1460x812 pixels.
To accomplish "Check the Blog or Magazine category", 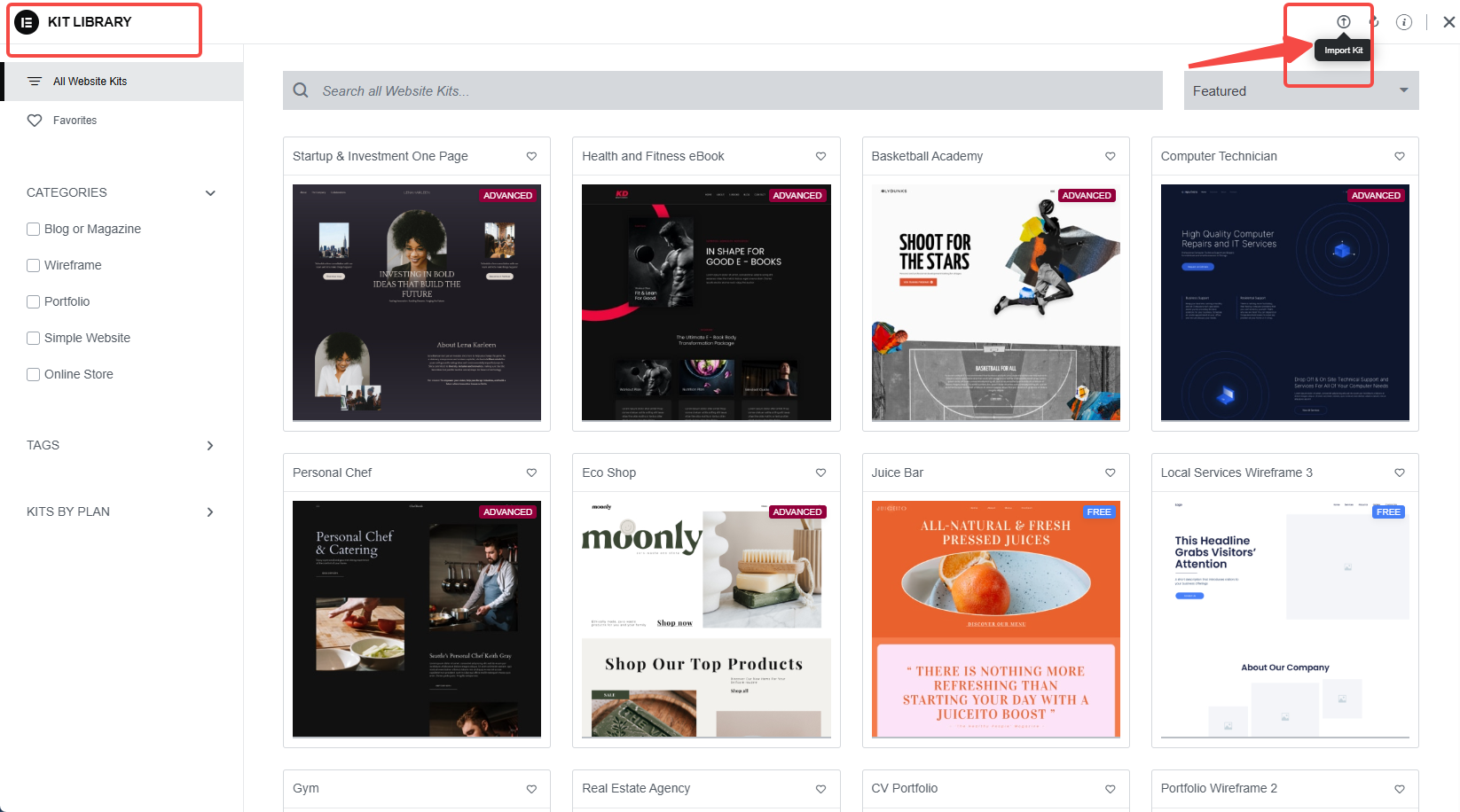I will tap(34, 229).
